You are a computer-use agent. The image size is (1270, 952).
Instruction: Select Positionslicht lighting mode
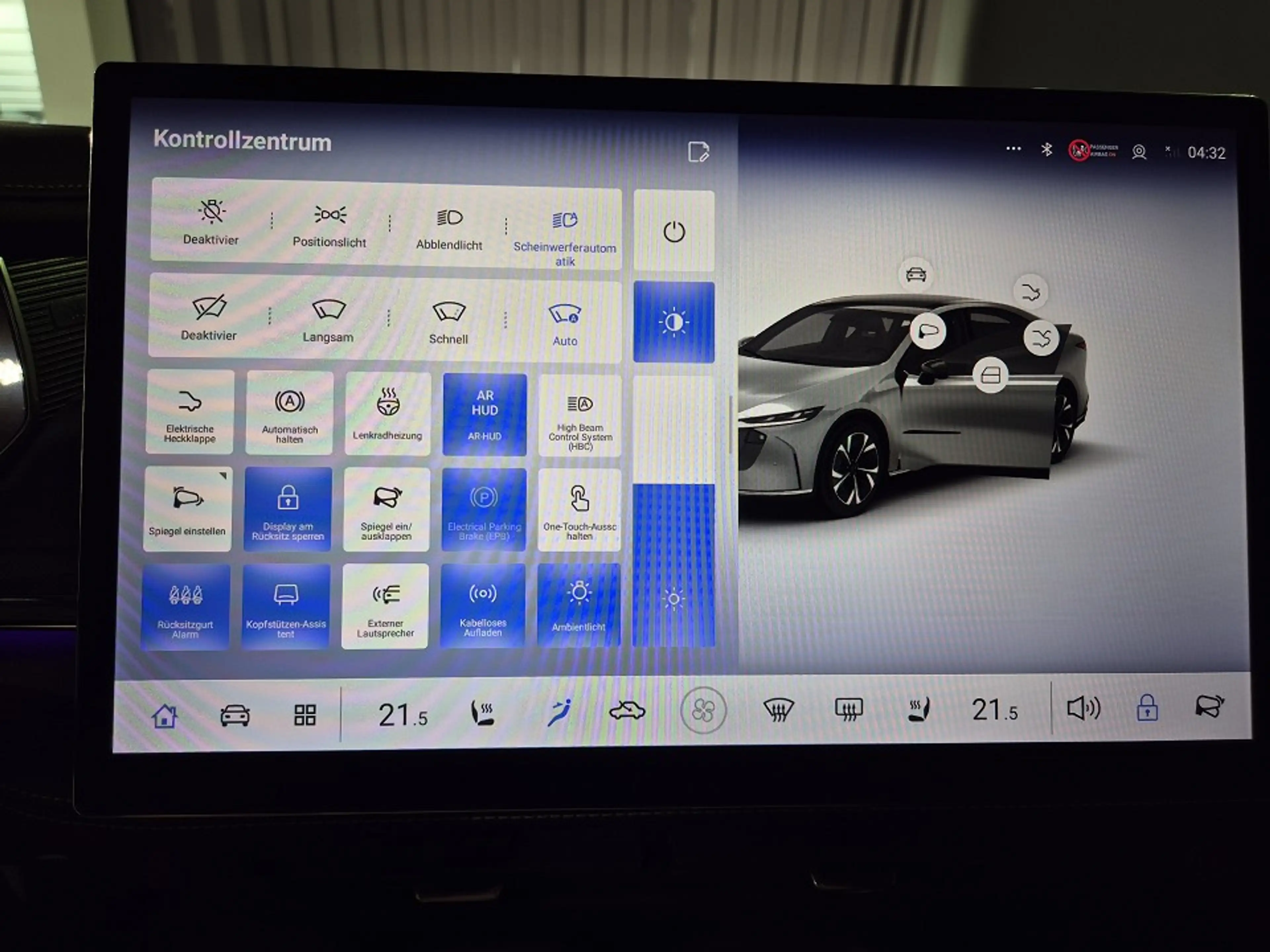click(x=329, y=226)
